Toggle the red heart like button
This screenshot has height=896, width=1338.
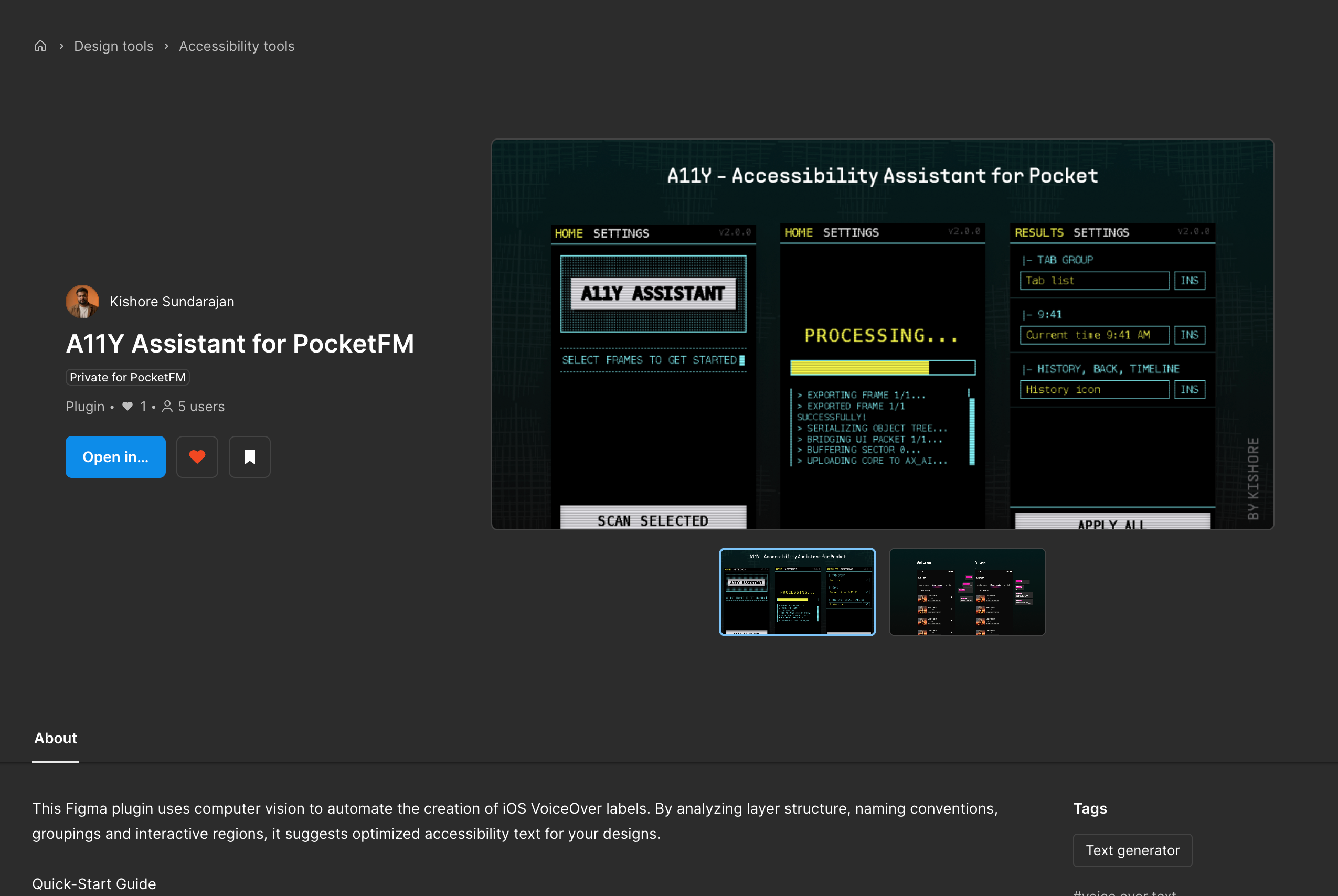pyautogui.click(x=197, y=457)
